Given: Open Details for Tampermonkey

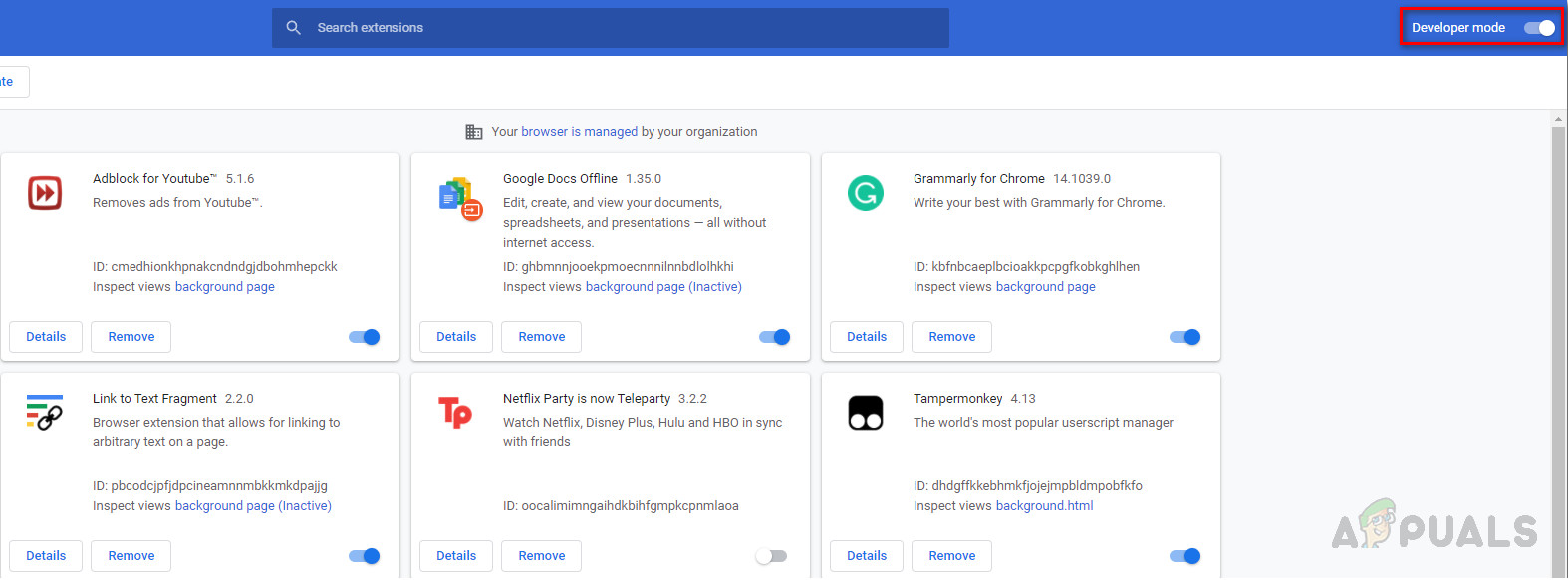Looking at the screenshot, I should pos(867,556).
